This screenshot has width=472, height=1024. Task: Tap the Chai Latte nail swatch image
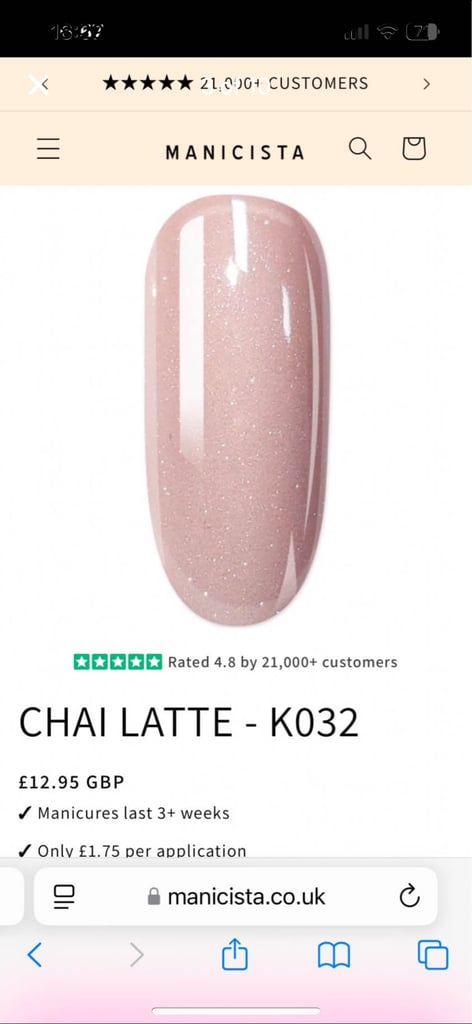pyautogui.click(x=237, y=410)
